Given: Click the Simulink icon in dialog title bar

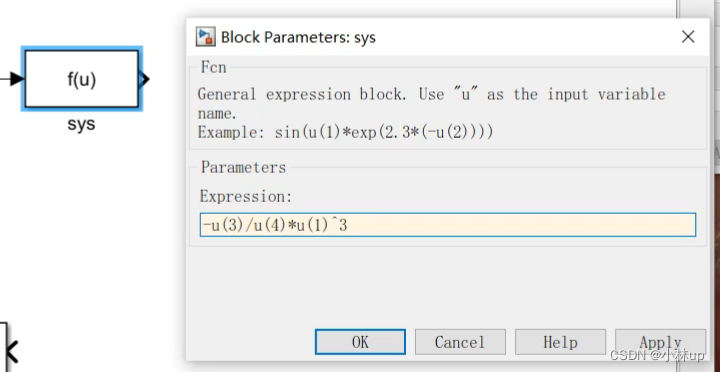Looking at the screenshot, I should point(205,36).
